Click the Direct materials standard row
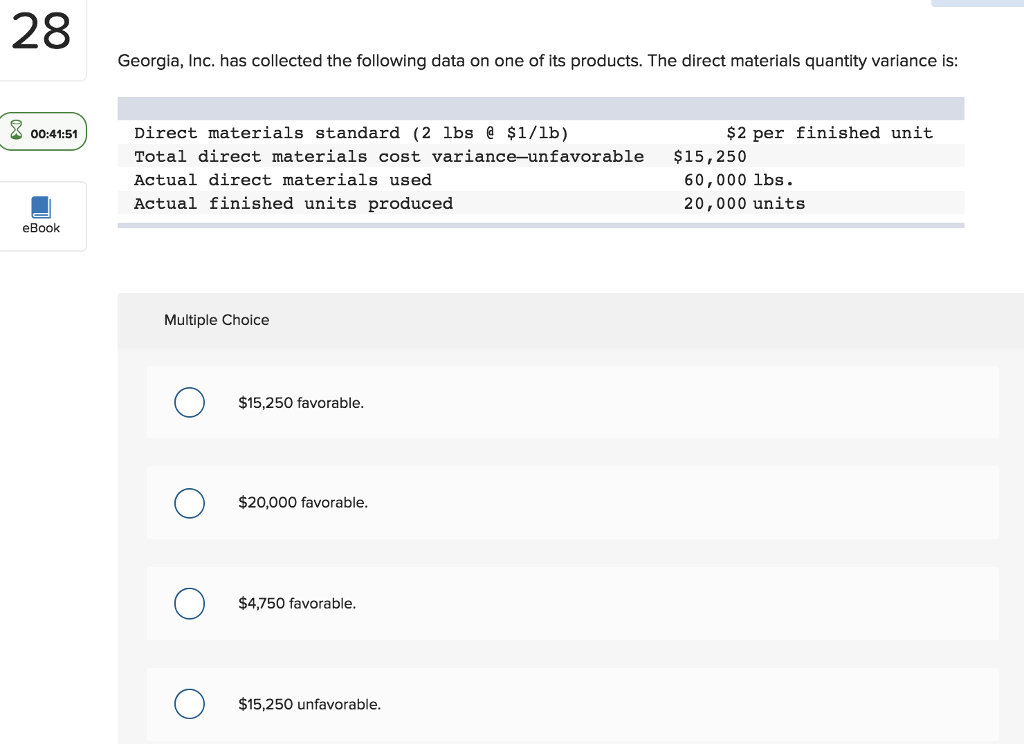 pos(351,133)
